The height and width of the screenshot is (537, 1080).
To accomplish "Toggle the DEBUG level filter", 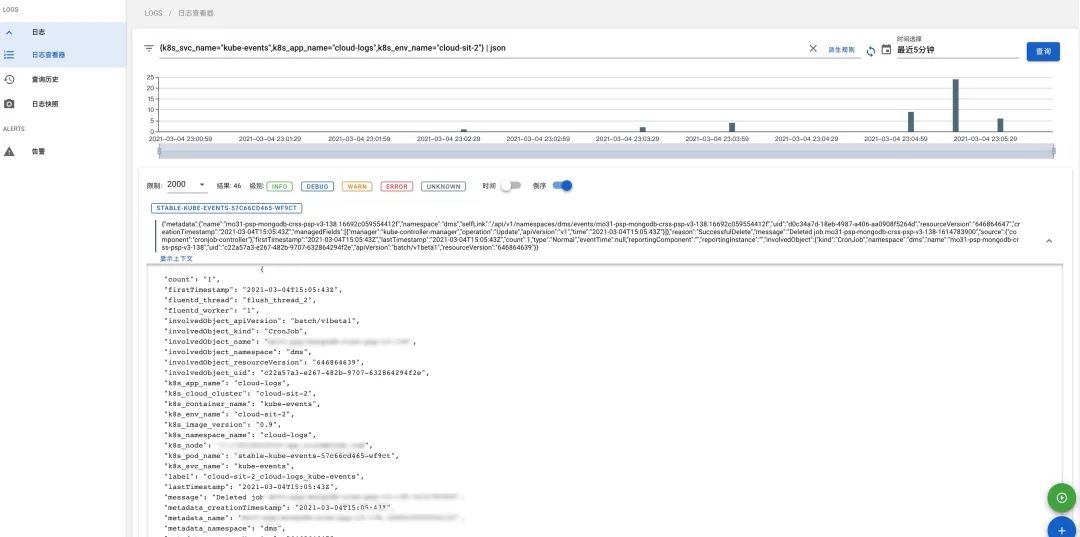I will click(318, 187).
